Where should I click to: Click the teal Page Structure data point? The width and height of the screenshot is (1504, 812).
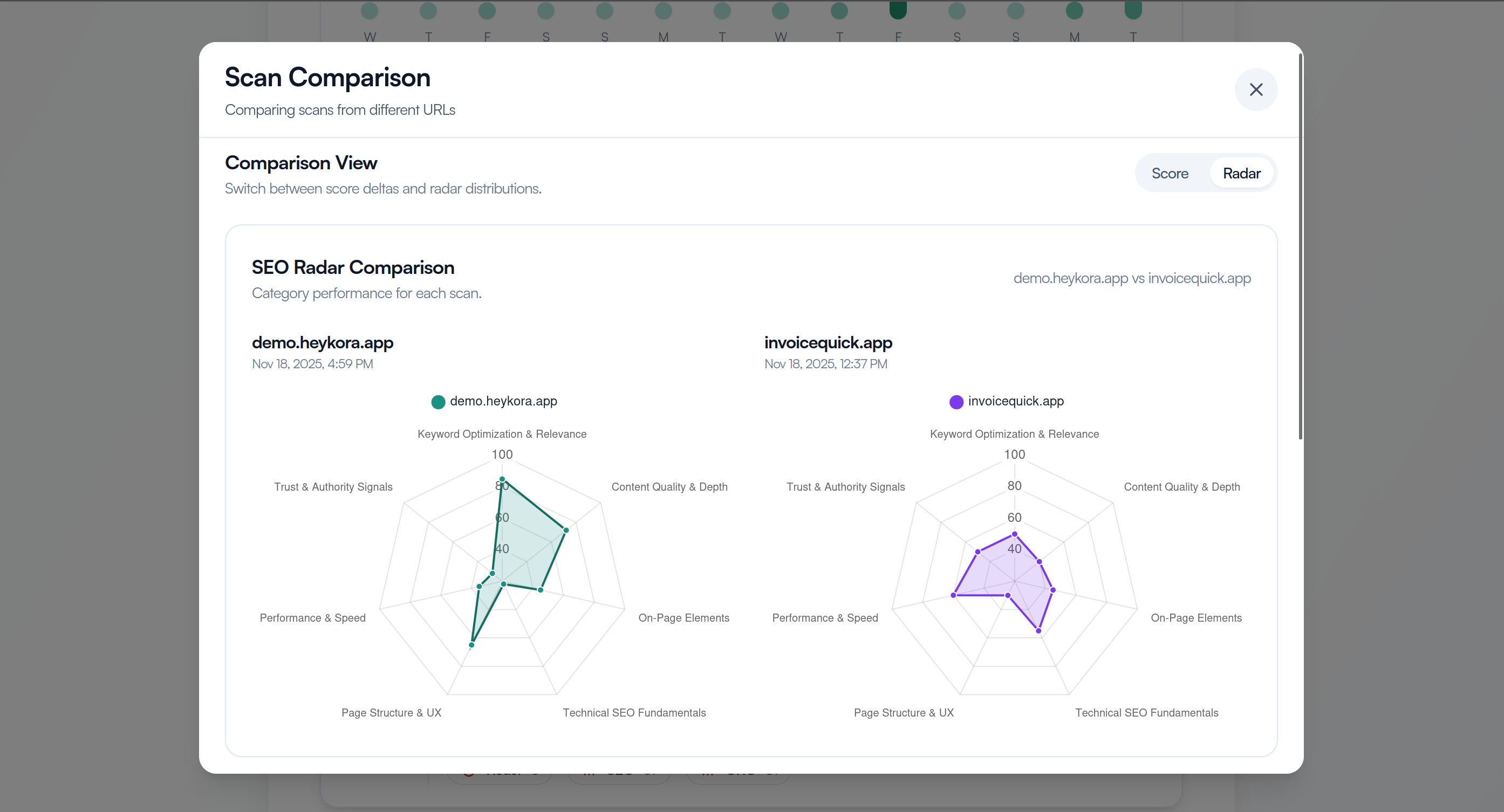471,645
